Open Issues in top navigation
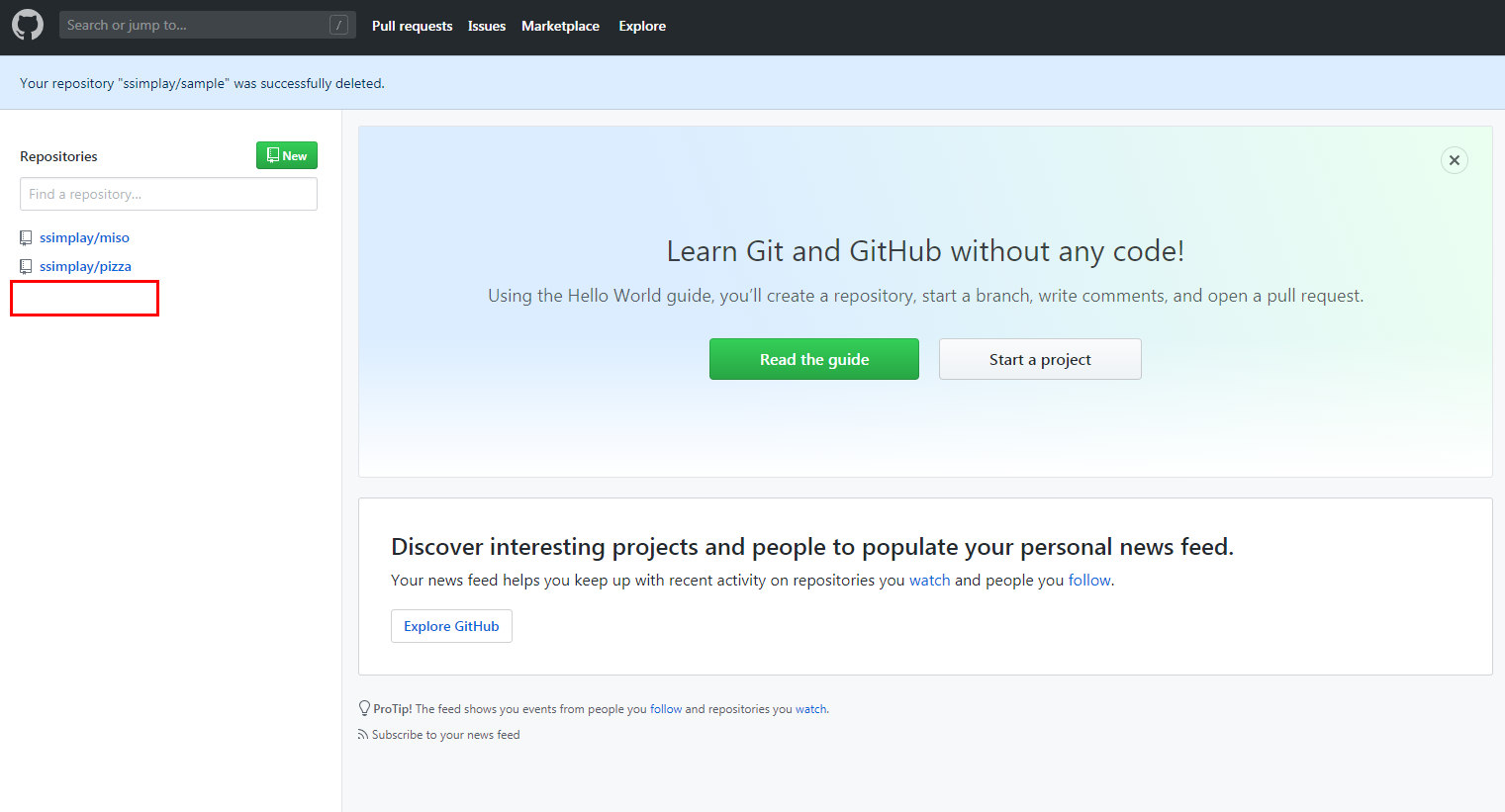The height and width of the screenshot is (812, 1505). click(487, 26)
